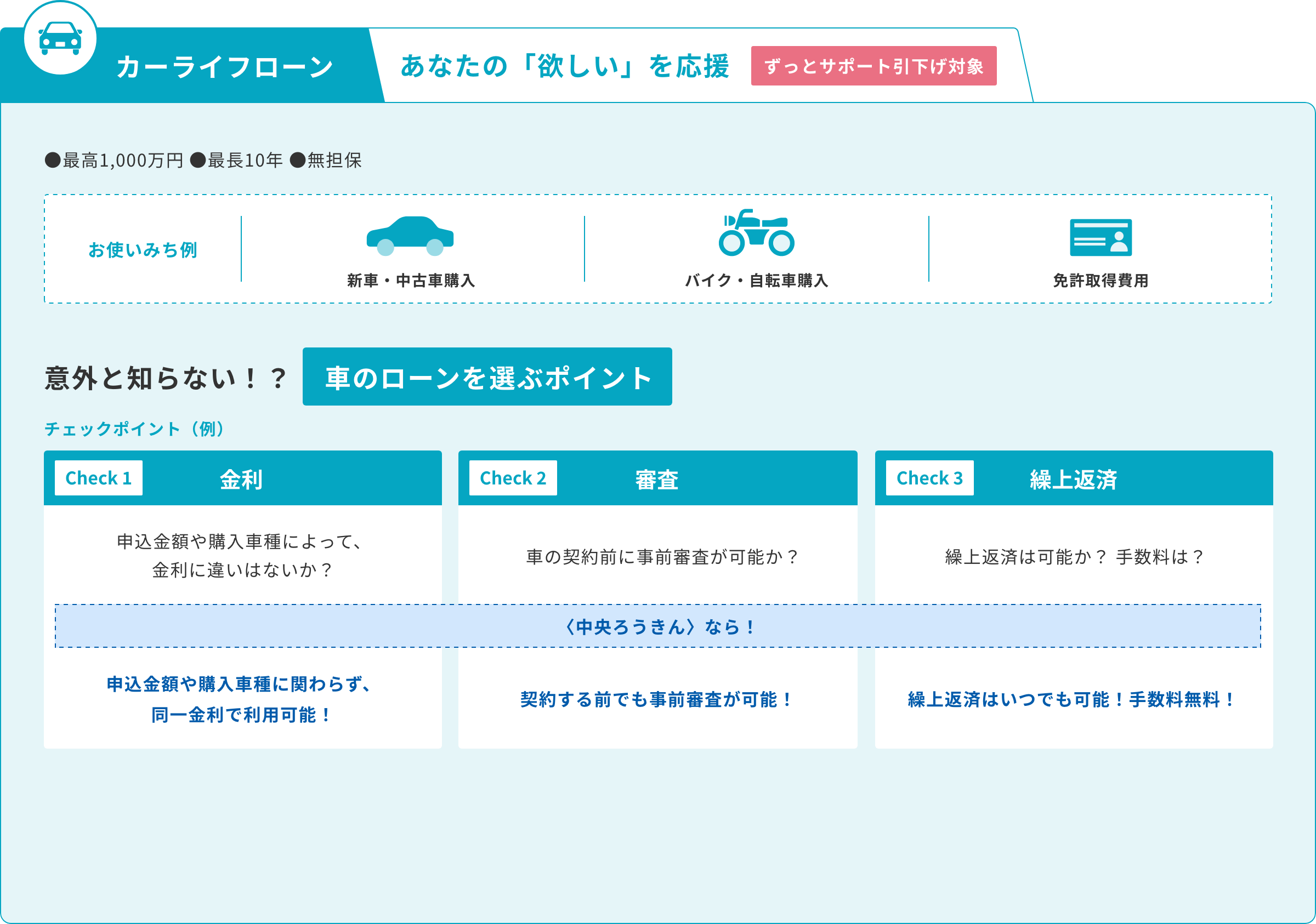Click 新車・中古車購入 label
Image resolution: width=1316 pixels, height=924 pixels.
pyautogui.click(x=411, y=280)
